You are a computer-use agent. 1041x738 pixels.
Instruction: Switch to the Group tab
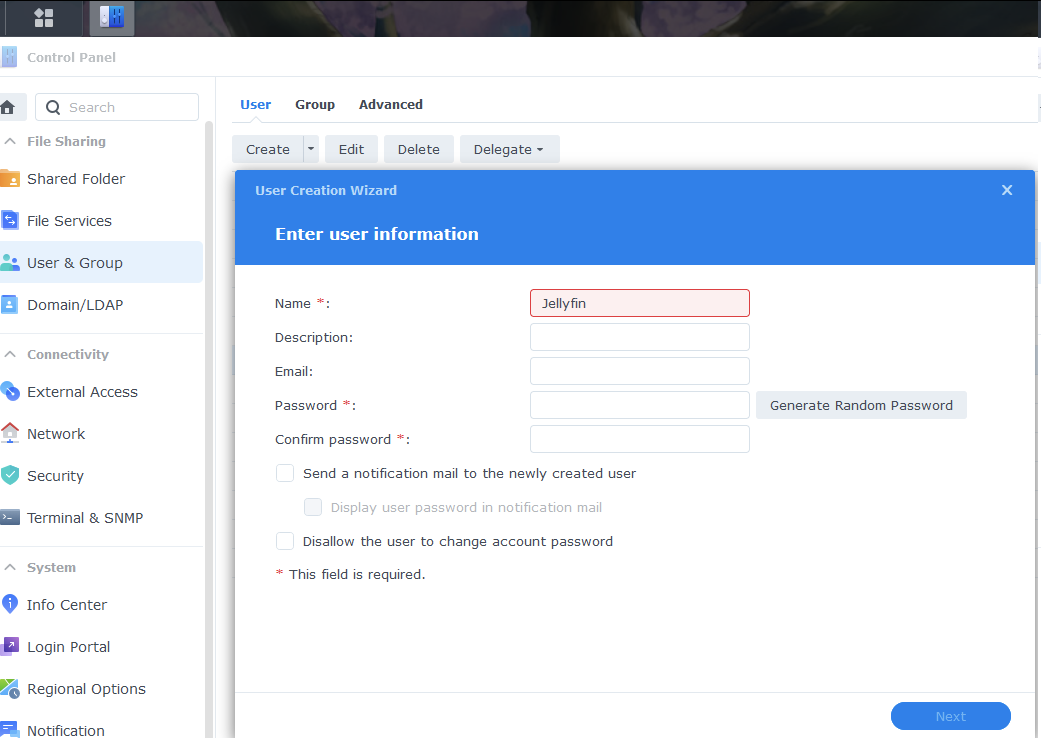[x=315, y=104]
